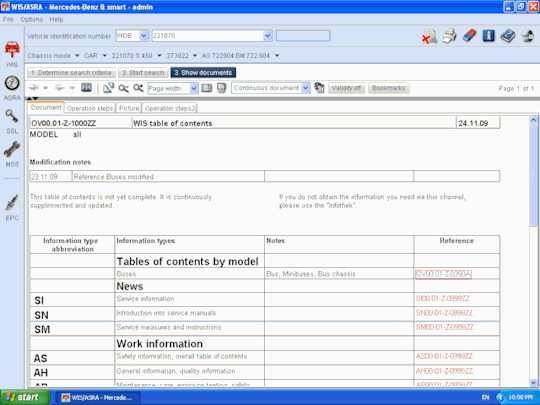This screenshot has height=405, width=540.
Task: Click the vertical scrollbar thumb
Action: (533, 175)
